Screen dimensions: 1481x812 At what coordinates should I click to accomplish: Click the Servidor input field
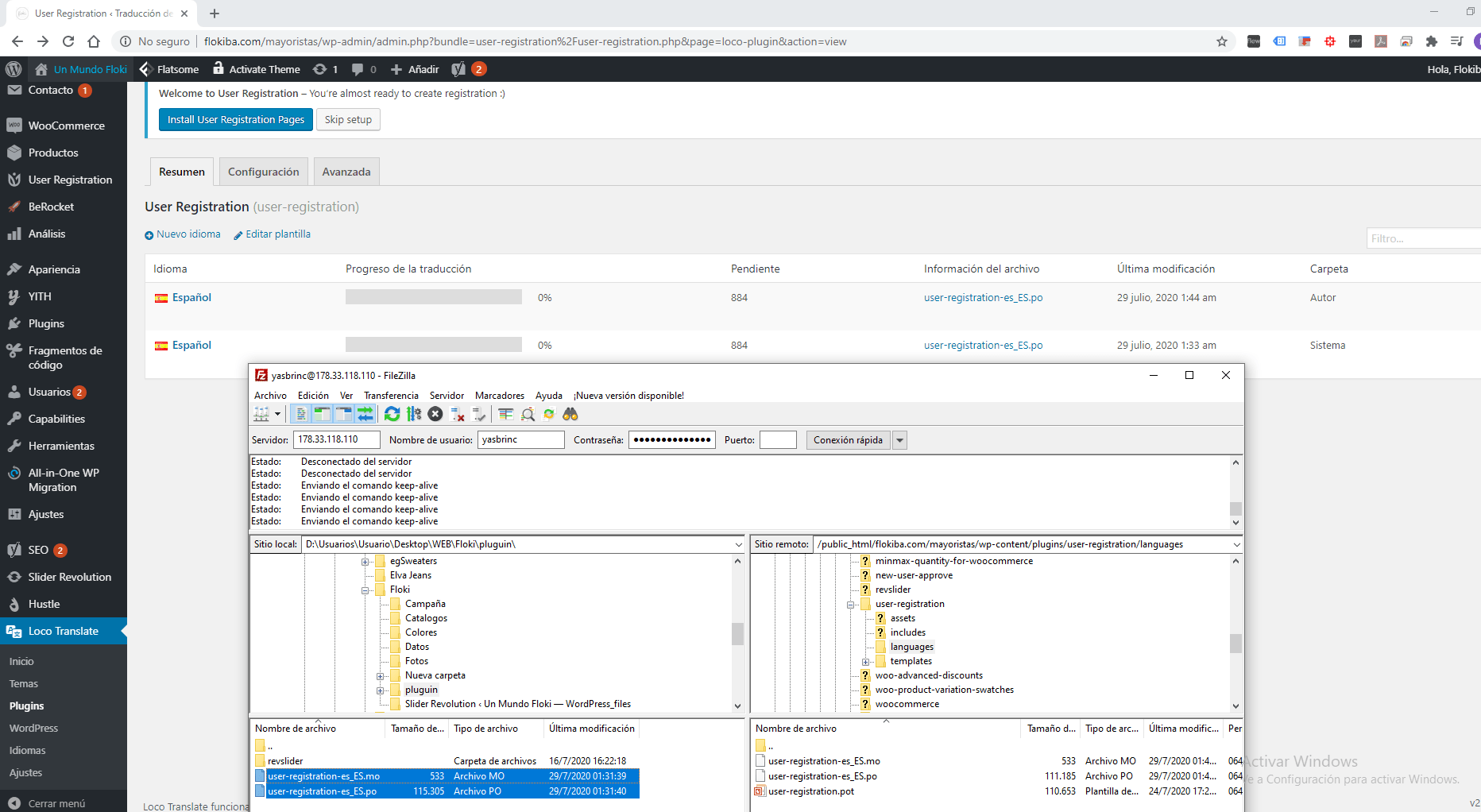coord(337,439)
